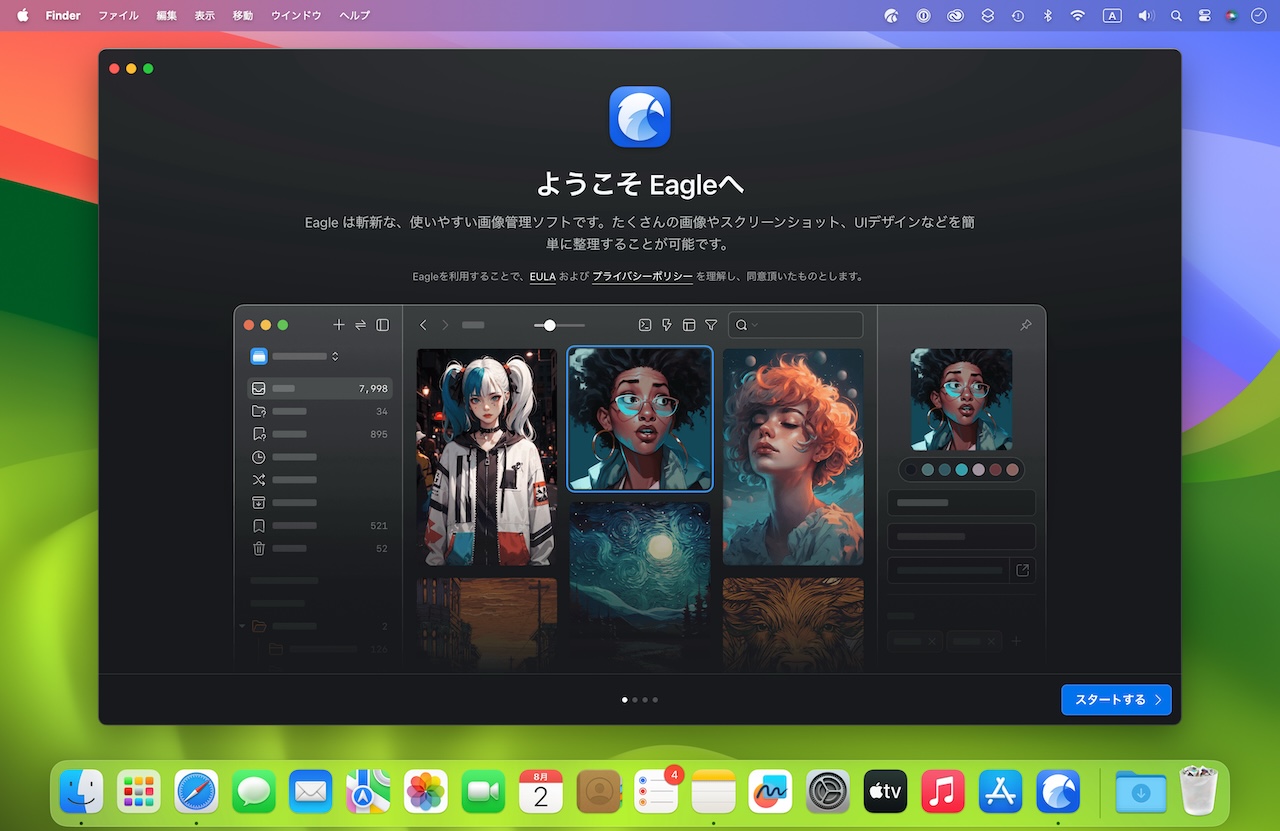The width and height of the screenshot is (1280, 831).
Task: Open the Wi-Fi status menu
Action: [1077, 15]
